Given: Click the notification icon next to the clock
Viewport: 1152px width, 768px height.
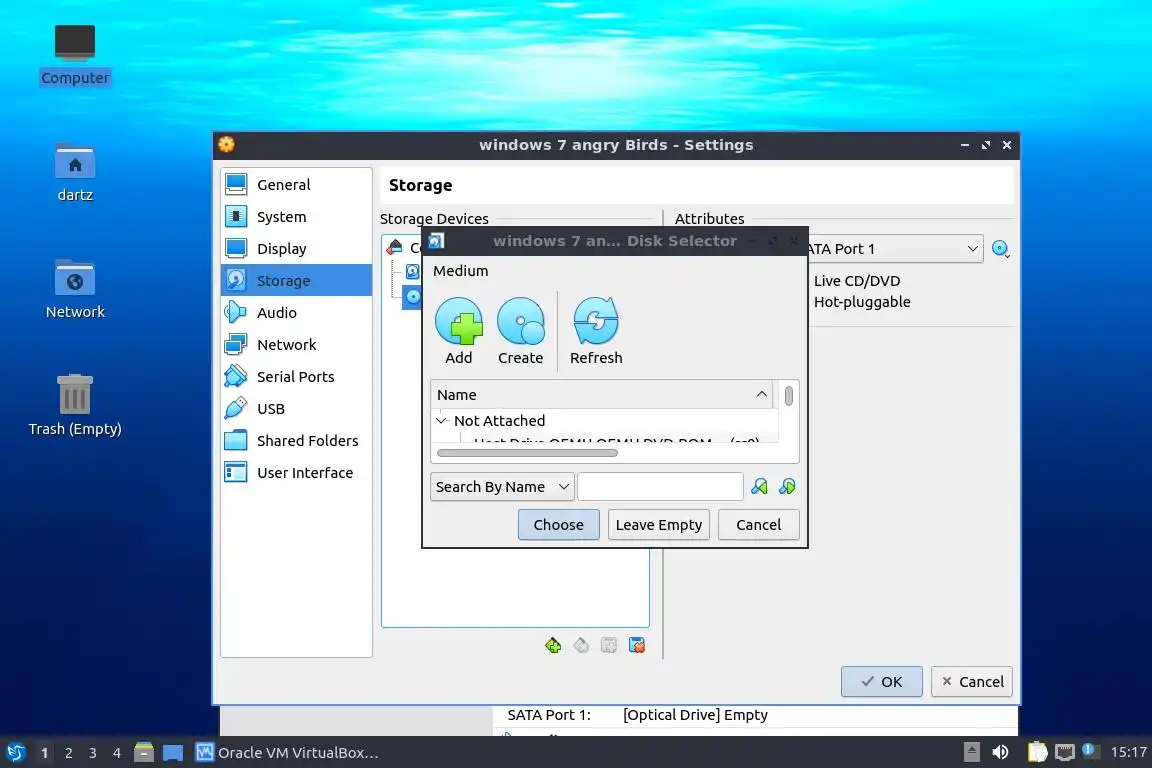Looking at the screenshot, I should click(x=1090, y=750).
